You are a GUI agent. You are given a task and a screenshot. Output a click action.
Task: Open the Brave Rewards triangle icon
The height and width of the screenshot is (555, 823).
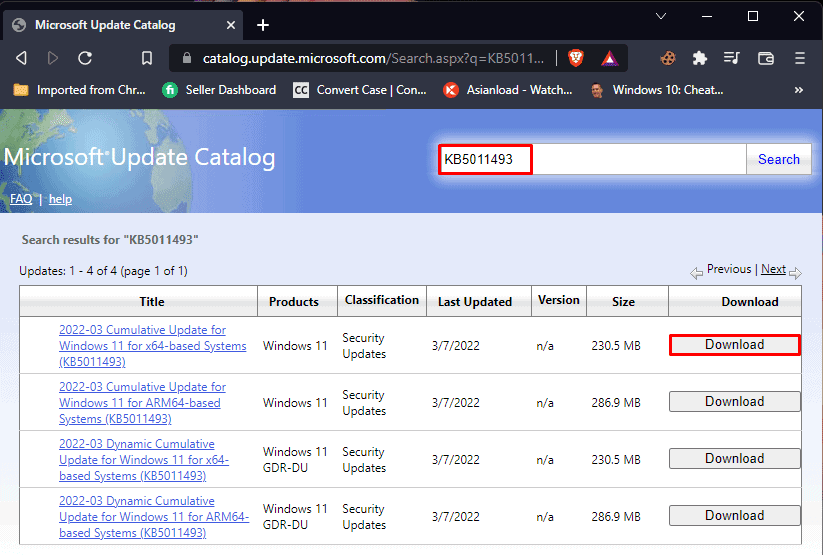(609, 58)
